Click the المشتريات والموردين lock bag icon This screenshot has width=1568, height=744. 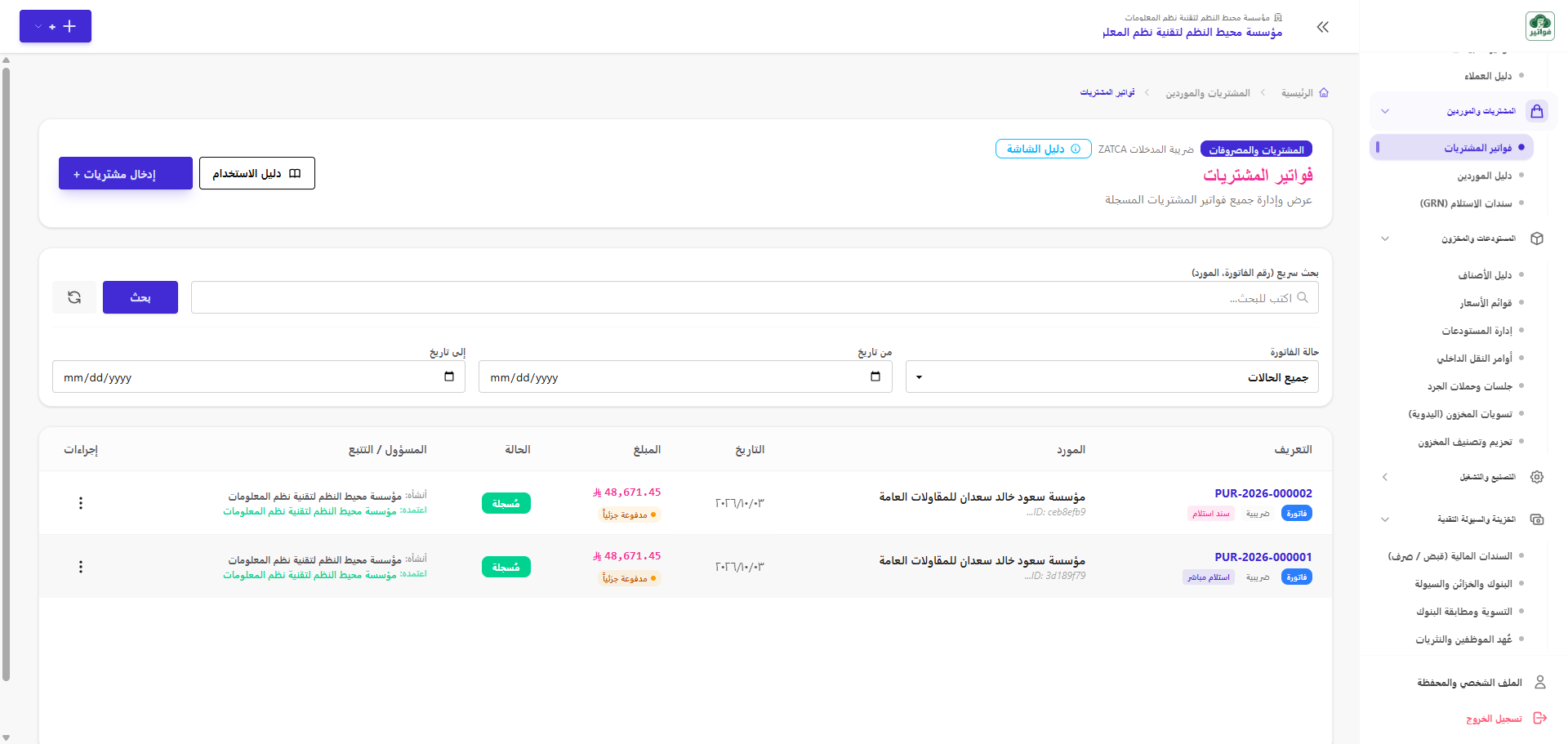(1537, 111)
